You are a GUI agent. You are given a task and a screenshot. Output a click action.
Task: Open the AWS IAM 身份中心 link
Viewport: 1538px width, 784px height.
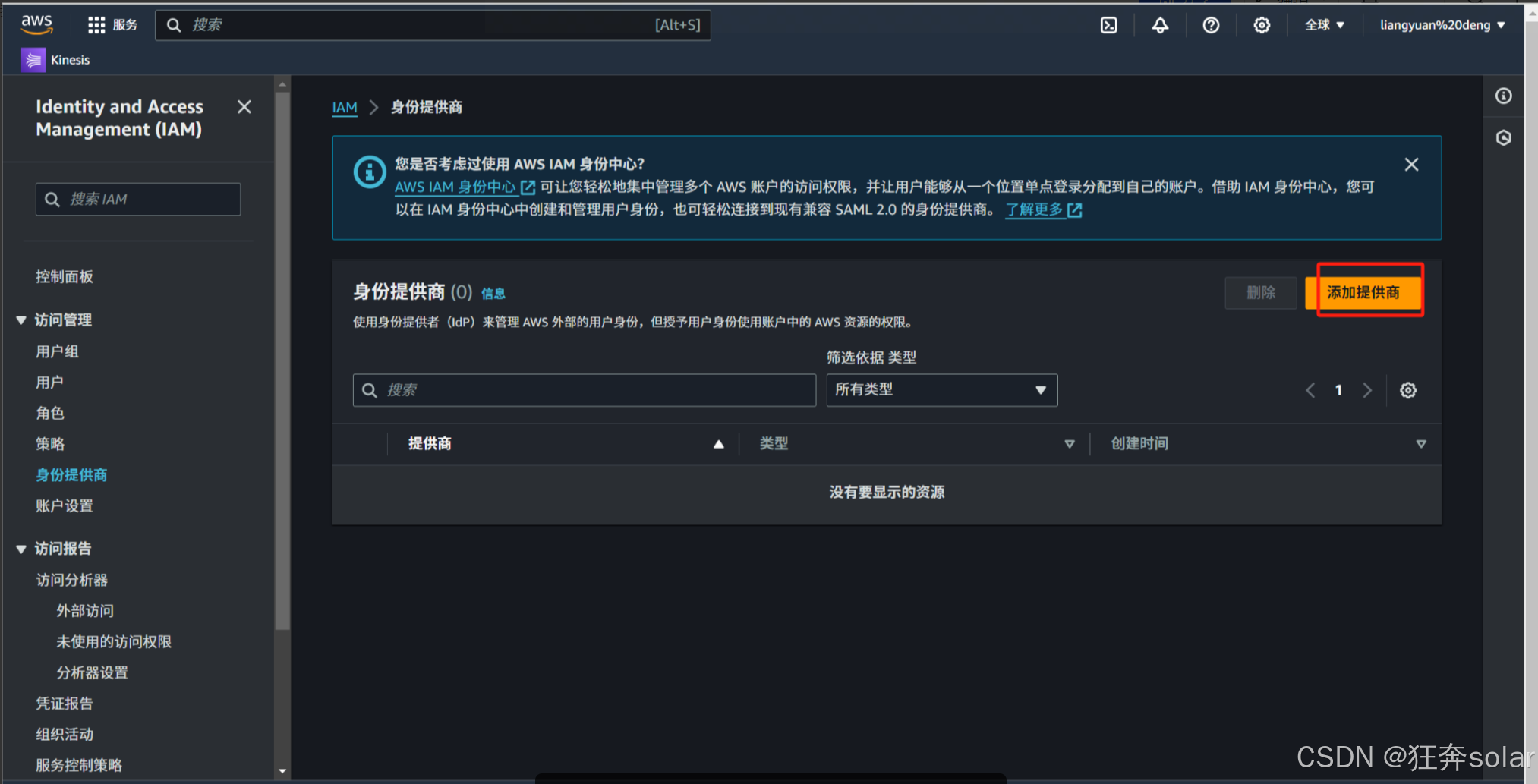click(465, 187)
